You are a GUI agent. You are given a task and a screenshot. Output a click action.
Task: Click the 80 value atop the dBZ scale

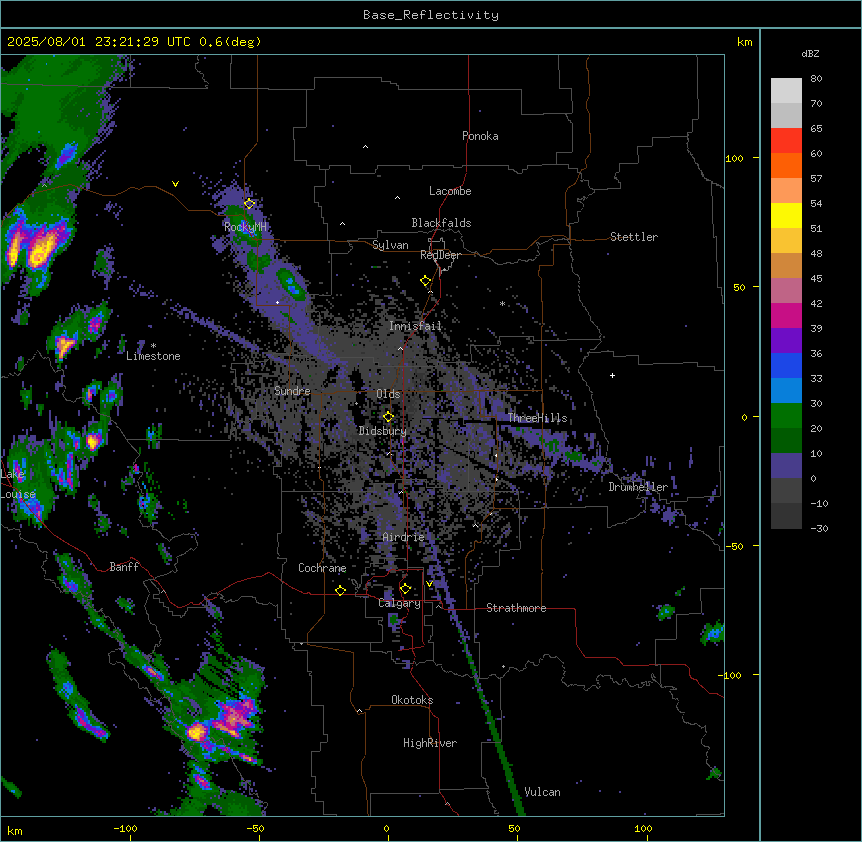pyautogui.click(x=816, y=79)
